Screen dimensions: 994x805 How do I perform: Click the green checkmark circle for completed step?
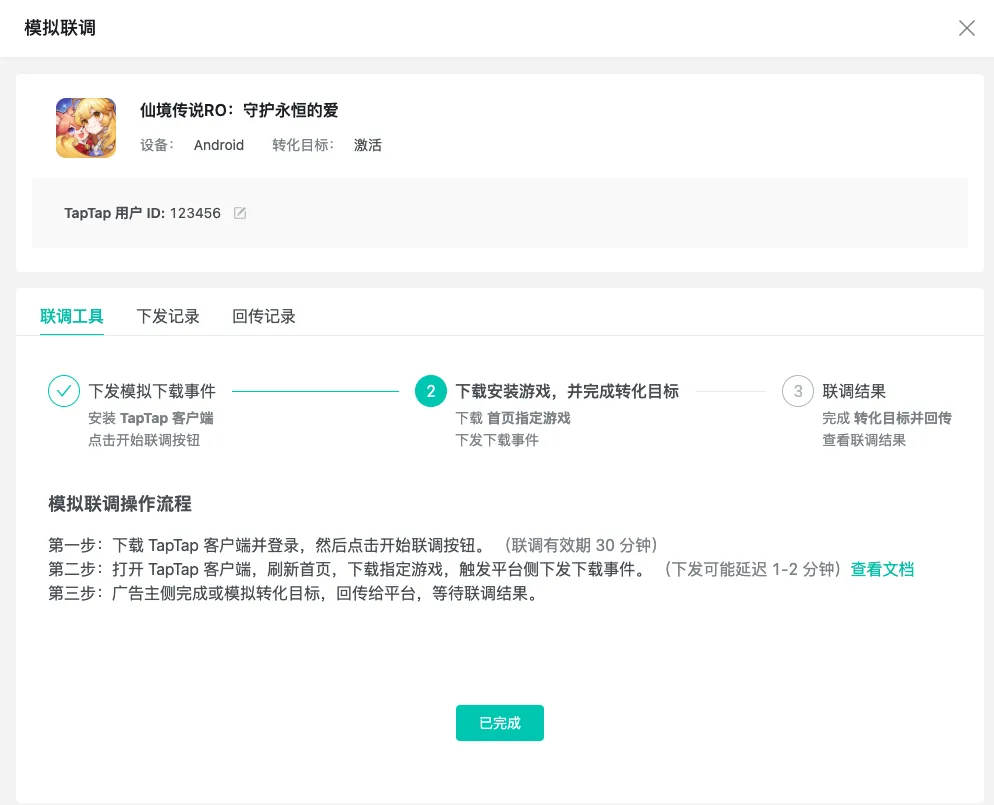coord(64,391)
